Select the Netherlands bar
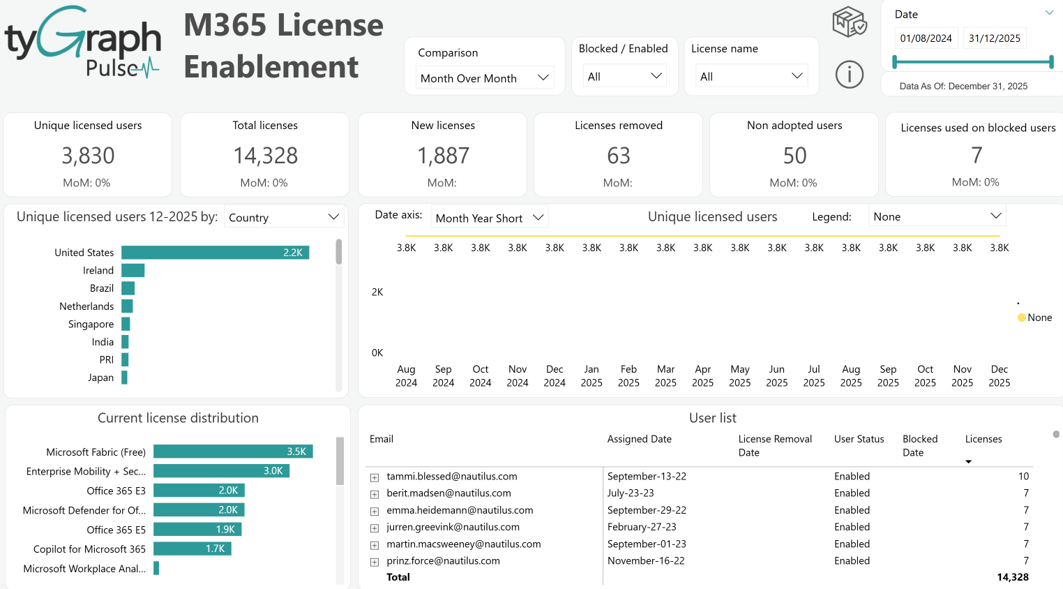The image size is (1063, 589). 127,306
